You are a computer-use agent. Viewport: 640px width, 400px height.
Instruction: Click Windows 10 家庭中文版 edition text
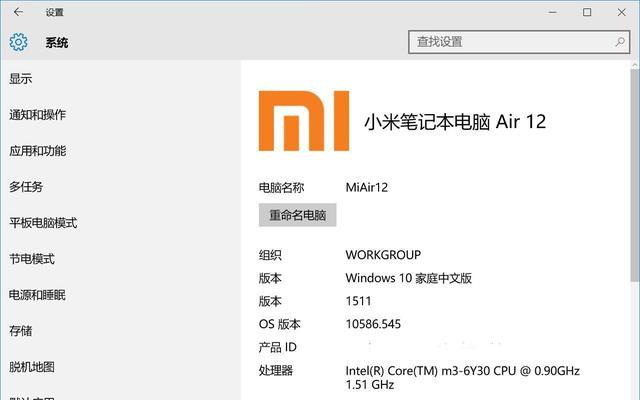[409, 278]
